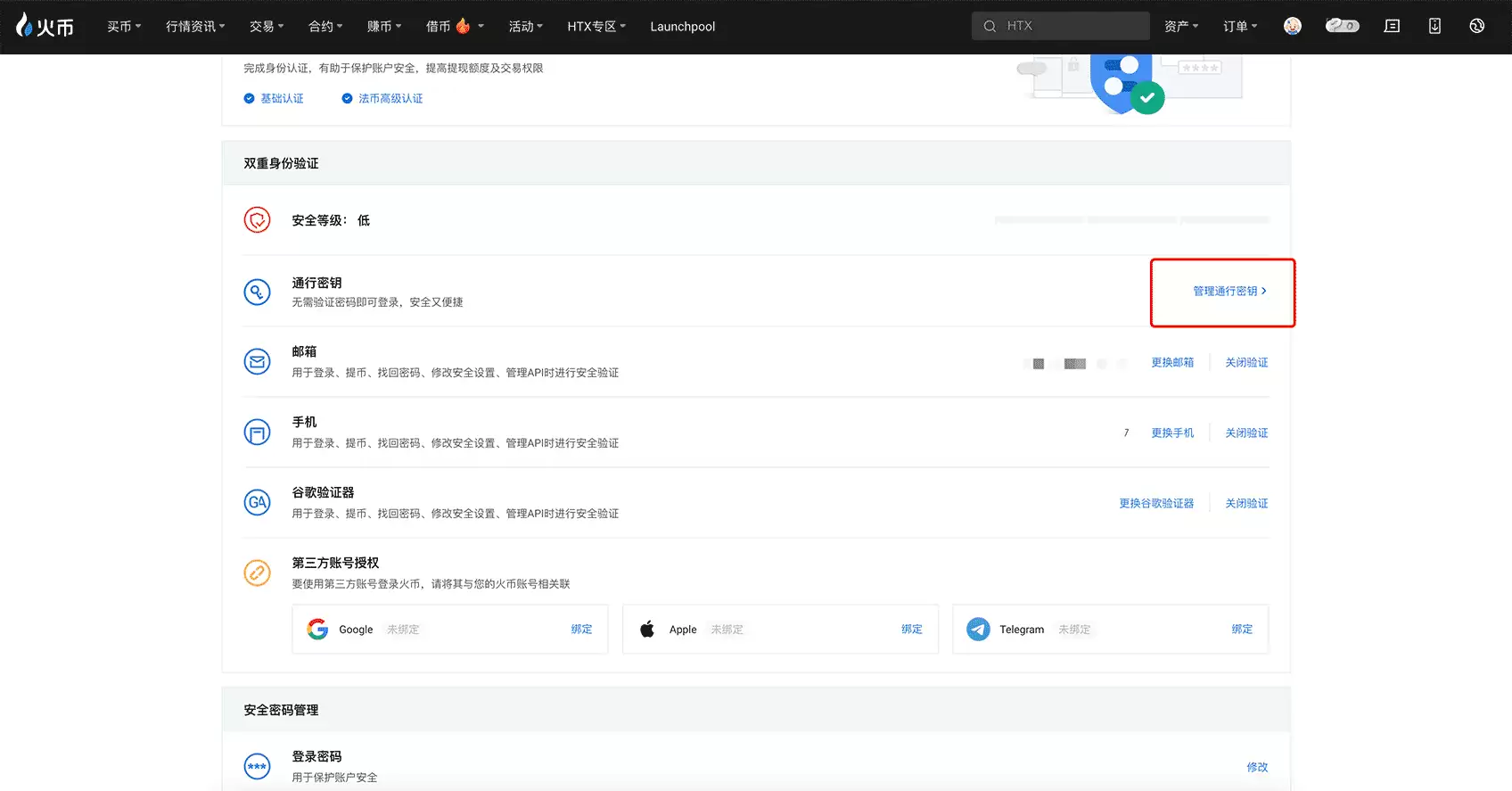Image resolution: width=1512 pixels, height=791 pixels.
Task: Open the user avatar profile icon
Action: [1292, 26]
